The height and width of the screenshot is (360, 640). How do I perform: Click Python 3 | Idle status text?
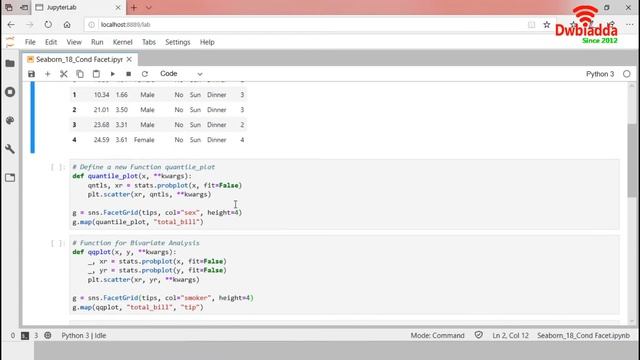pos(84,336)
